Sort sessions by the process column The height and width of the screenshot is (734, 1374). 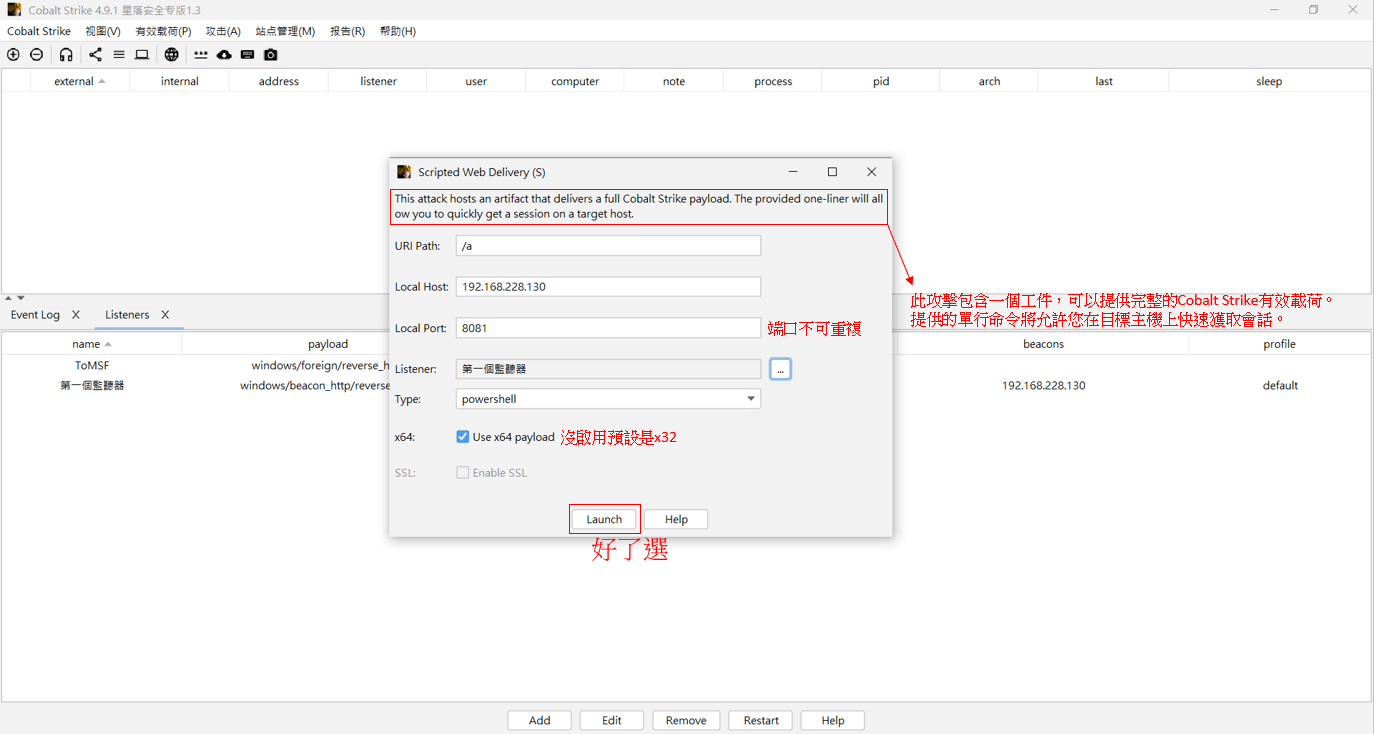click(773, 81)
